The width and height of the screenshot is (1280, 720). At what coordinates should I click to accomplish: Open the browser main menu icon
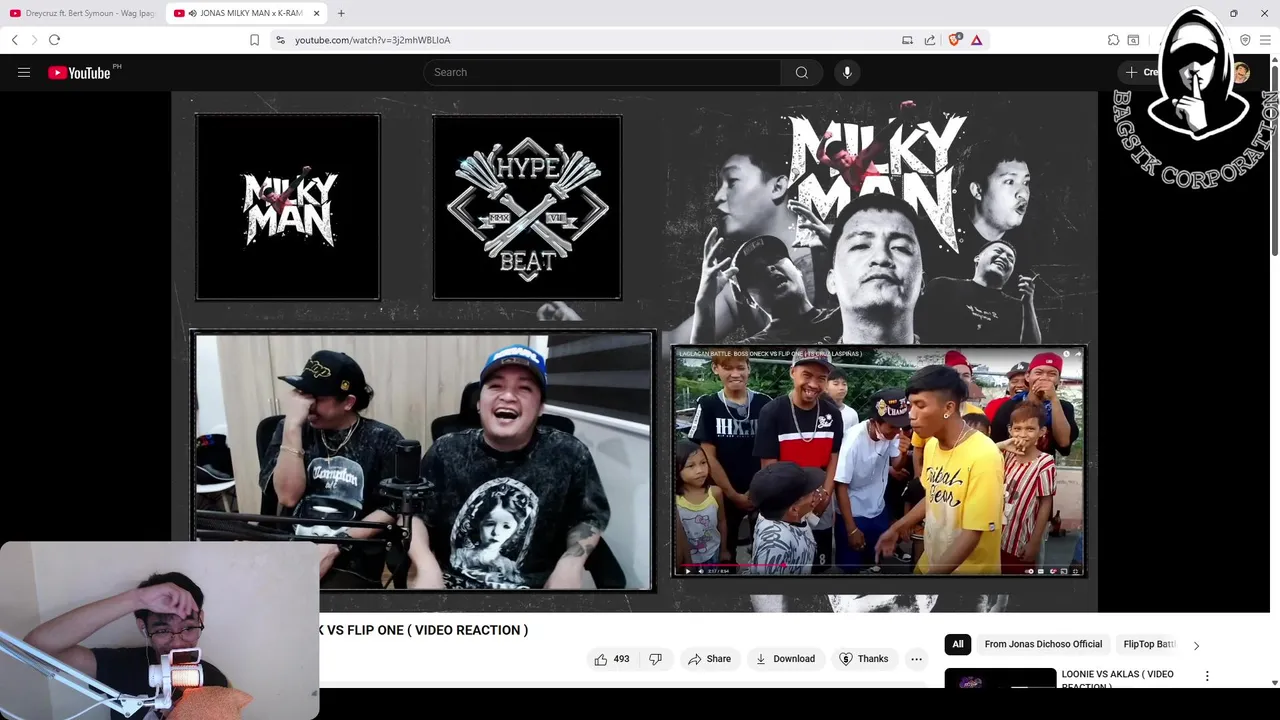(x=1265, y=40)
